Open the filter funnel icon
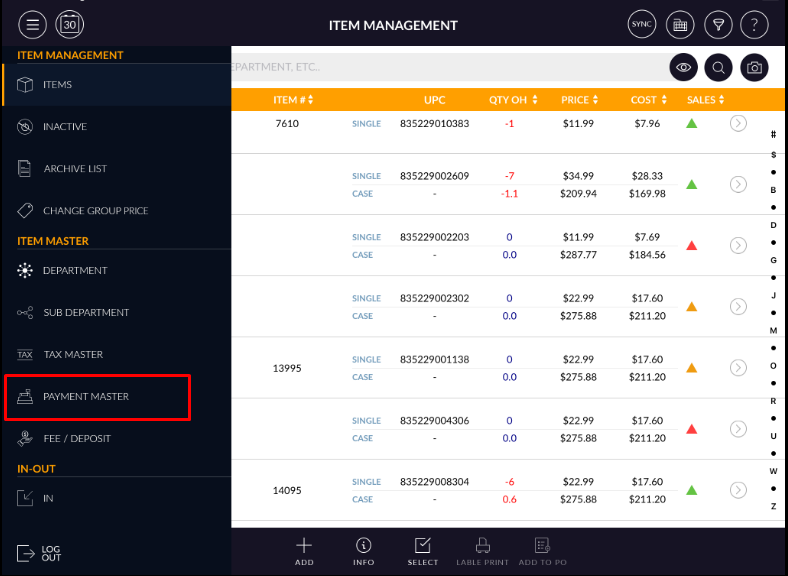This screenshot has height=576, width=788. pyautogui.click(x=717, y=25)
